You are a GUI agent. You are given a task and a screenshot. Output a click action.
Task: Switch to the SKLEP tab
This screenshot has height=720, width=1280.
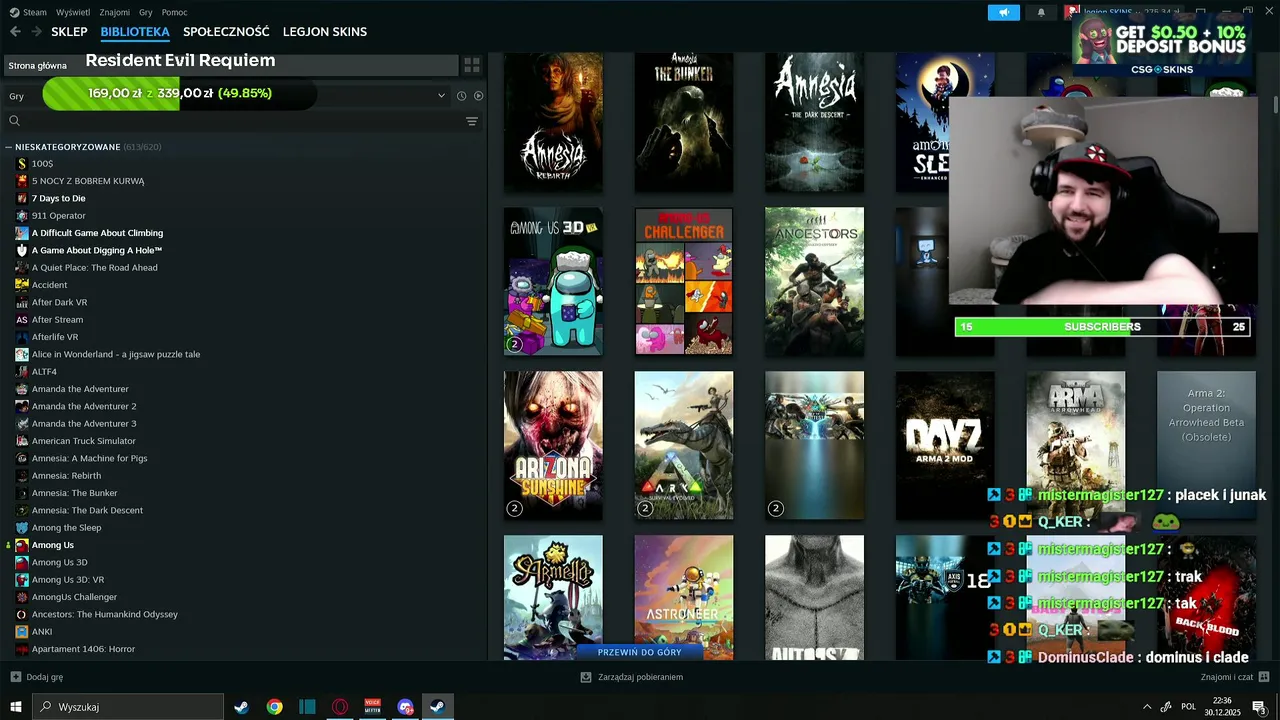click(x=70, y=32)
